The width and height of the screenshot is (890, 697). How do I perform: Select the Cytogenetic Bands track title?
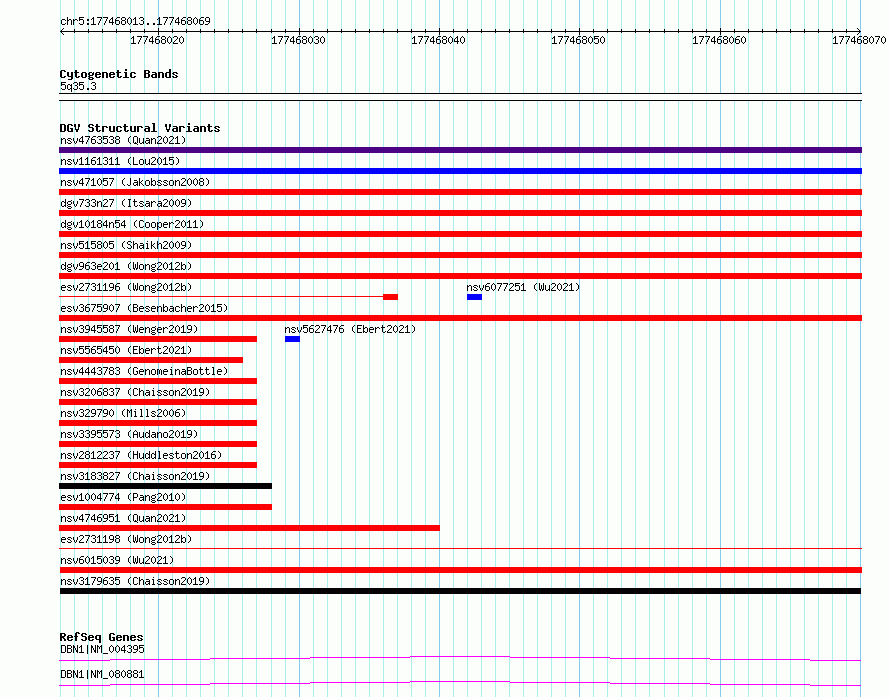(x=119, y=74)
